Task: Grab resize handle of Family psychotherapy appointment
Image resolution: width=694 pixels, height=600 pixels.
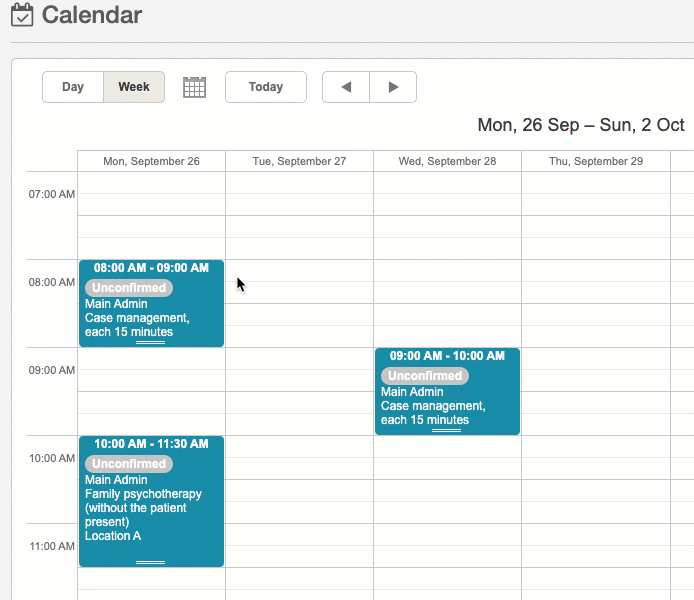Action: click(x=151, y=562)
